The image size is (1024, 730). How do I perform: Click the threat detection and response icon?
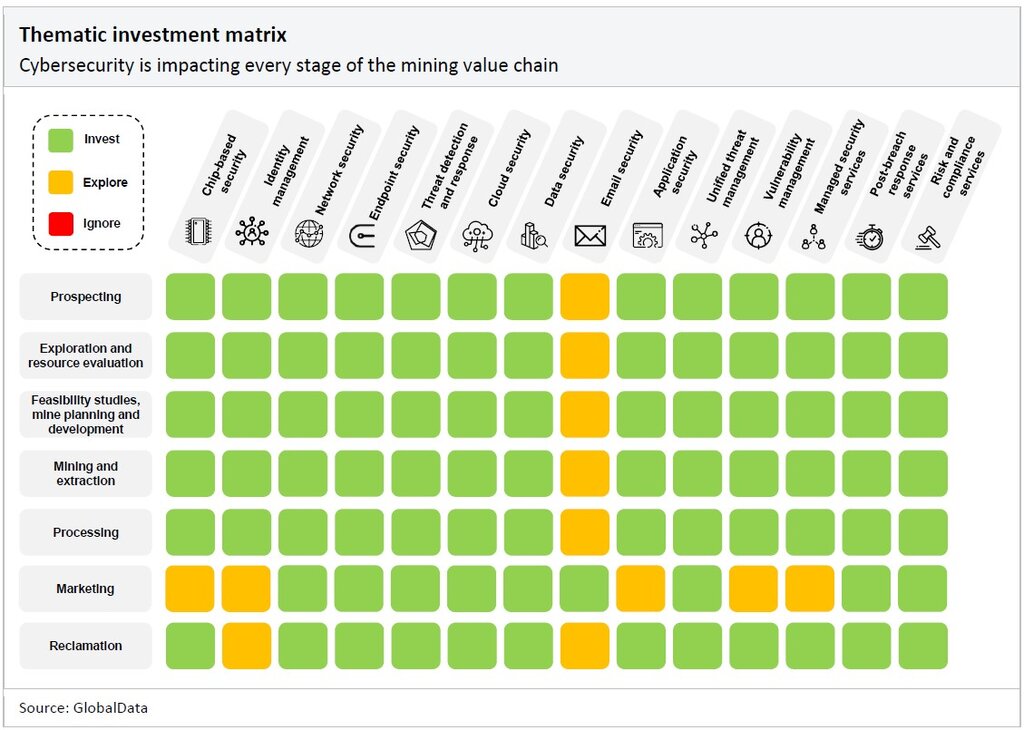coord(420,236)
